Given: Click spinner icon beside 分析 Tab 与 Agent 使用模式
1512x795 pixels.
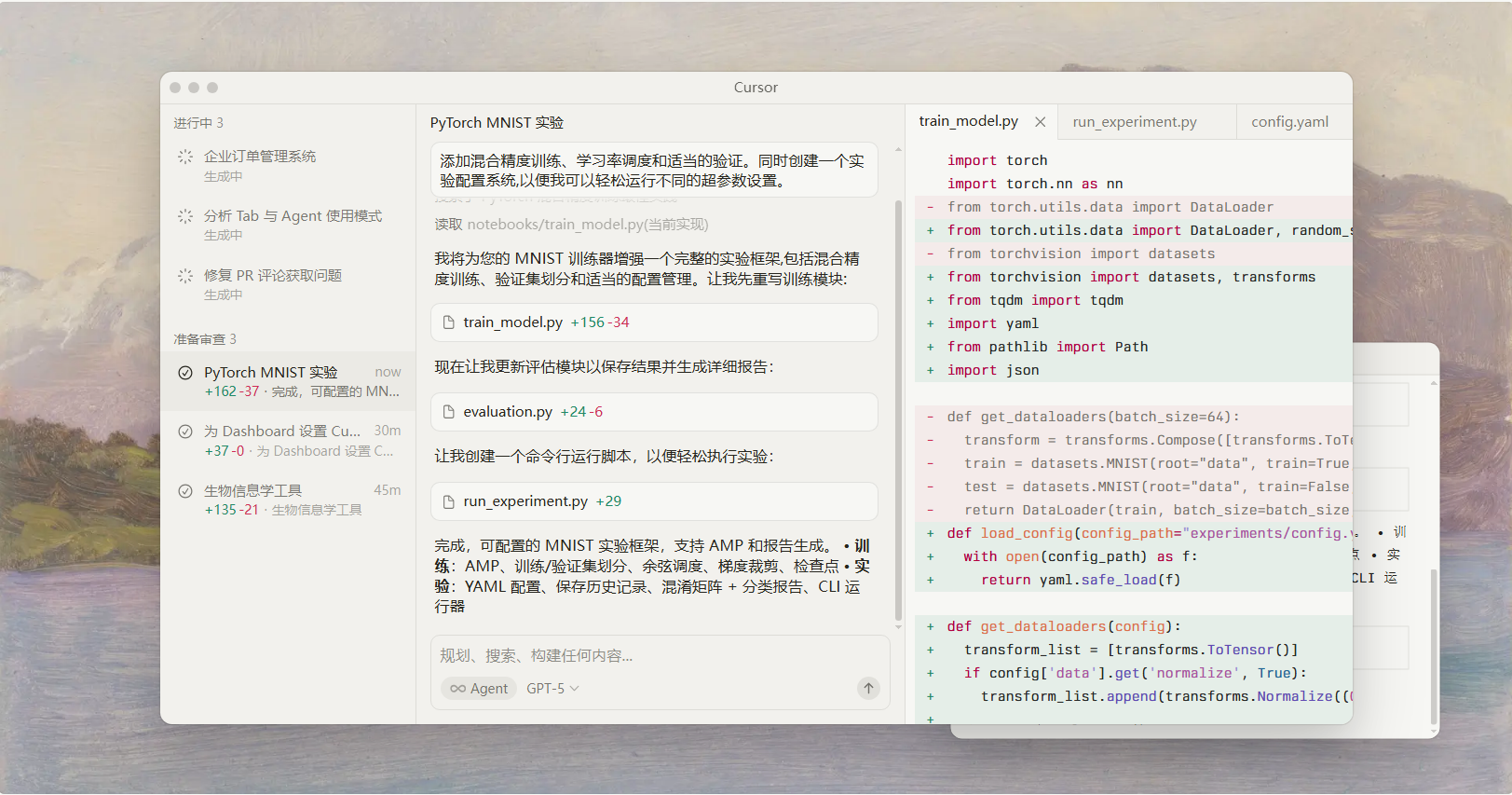Looking at the screenshot, I should (x=185, y=216).
